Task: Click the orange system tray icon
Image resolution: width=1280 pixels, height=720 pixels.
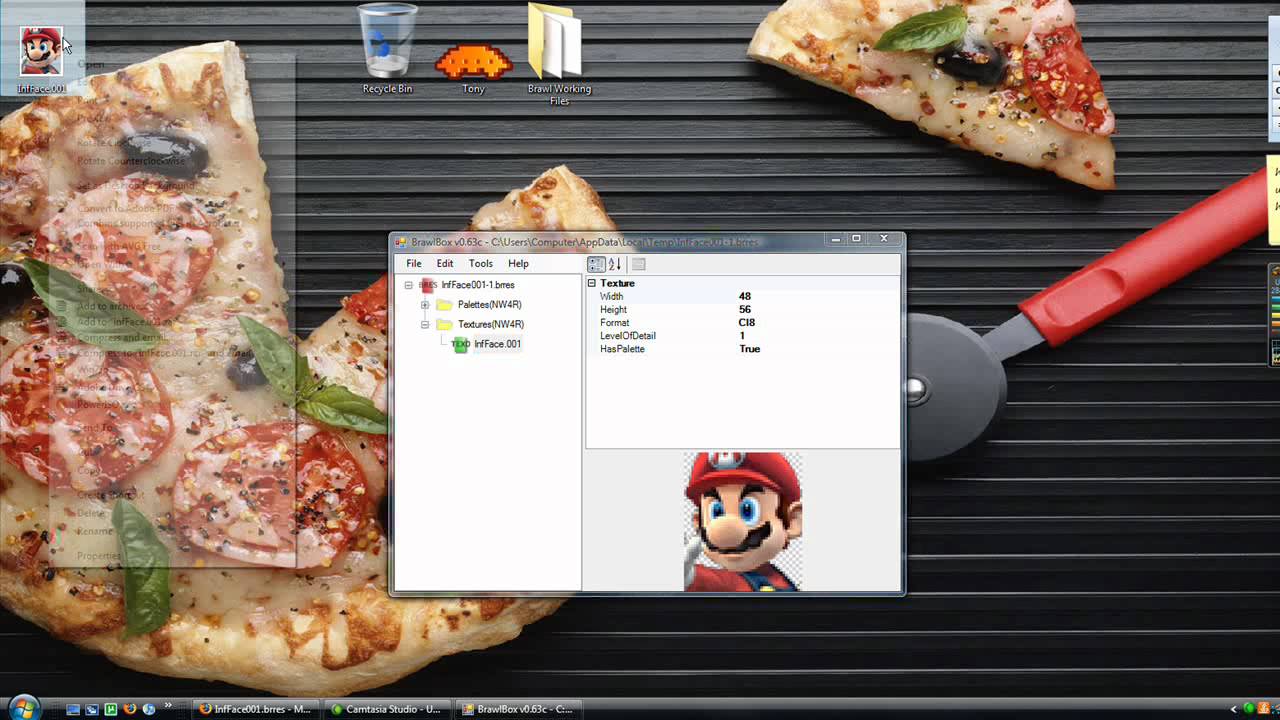Action: [1263, 709]
